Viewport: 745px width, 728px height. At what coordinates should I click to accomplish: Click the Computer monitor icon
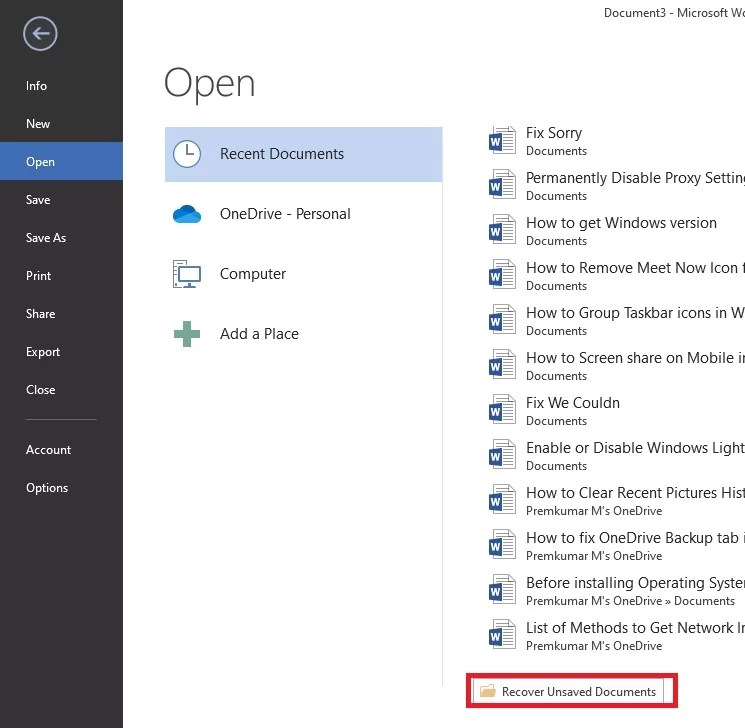coord(187,274)
